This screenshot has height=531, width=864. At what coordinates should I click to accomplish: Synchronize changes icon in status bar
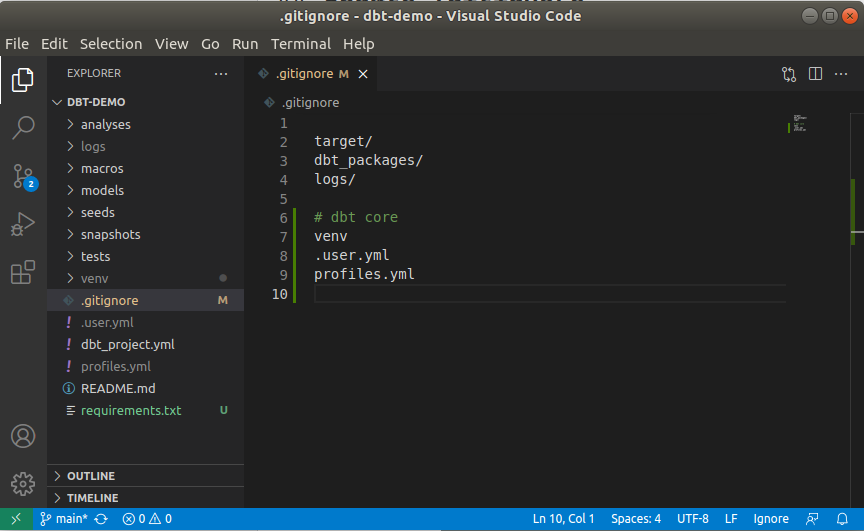pos(101,519)
